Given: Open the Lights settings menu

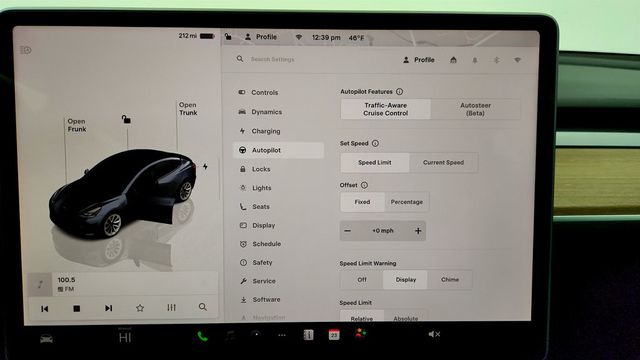Looking at the screenshot, I should tap(256, 188).
